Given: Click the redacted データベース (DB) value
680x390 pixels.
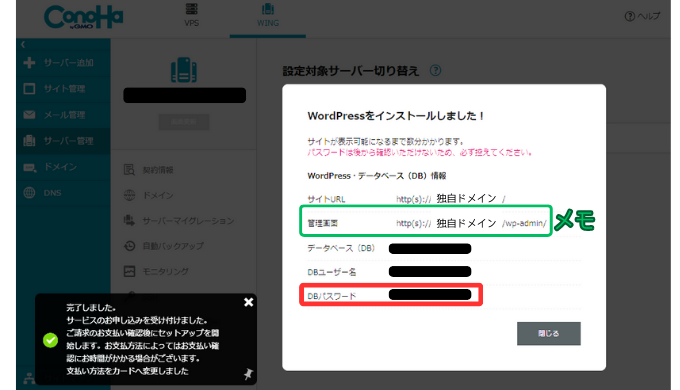Looking at the screenshot, I should pos(430,249).
